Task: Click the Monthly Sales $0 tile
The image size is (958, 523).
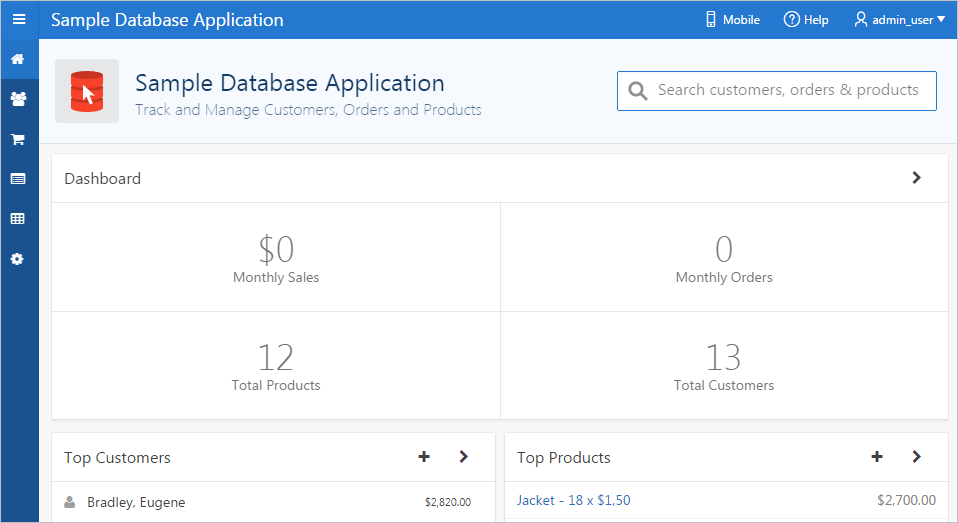Action: point(276,257)
